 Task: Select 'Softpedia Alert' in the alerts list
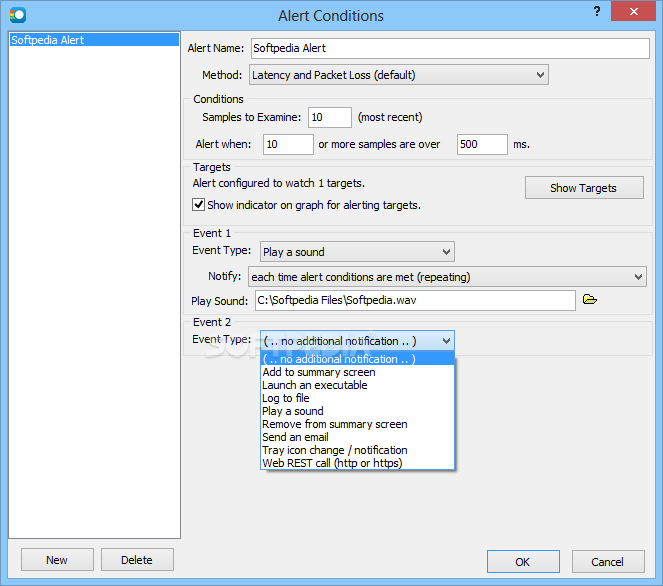pyautogui.click(x=94, y=40)
